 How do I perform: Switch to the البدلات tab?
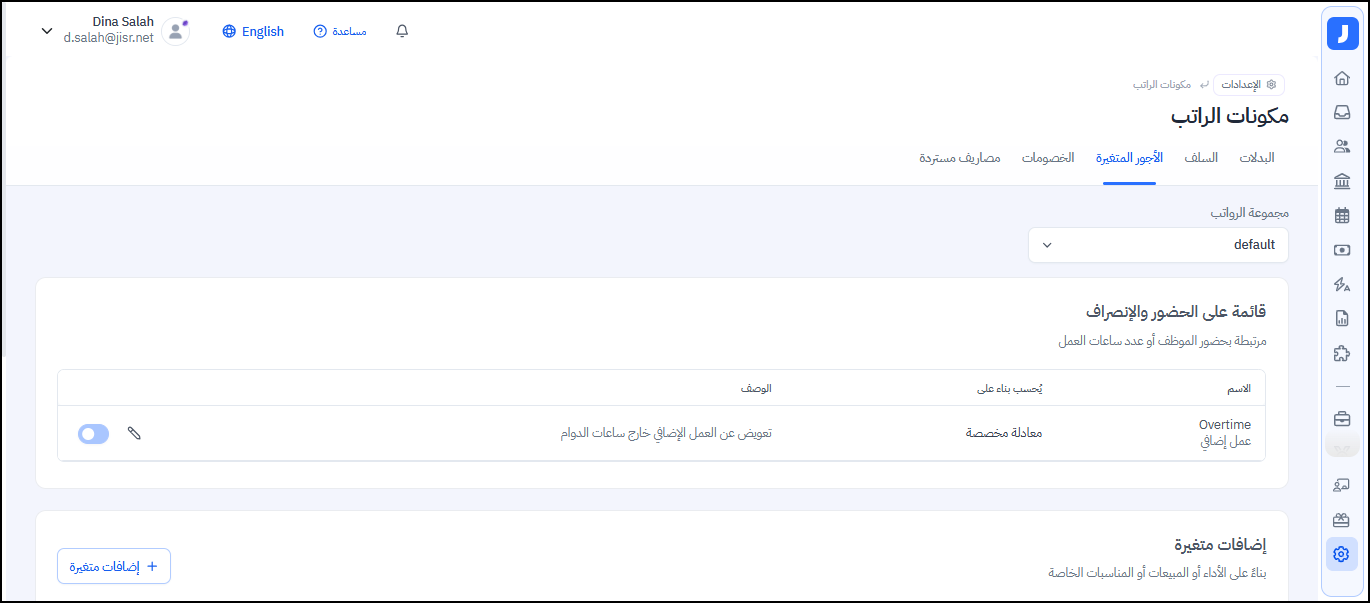coord(1257,158)
